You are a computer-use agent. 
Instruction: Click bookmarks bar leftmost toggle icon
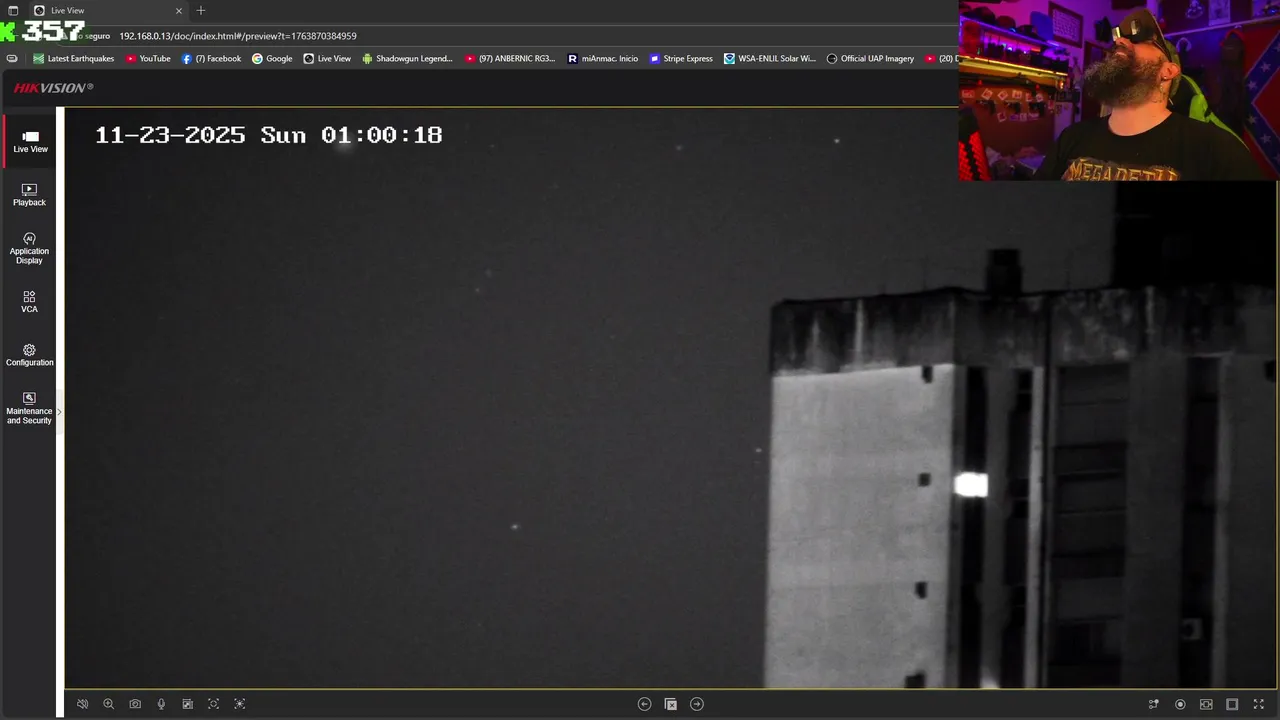click(12, 58)
